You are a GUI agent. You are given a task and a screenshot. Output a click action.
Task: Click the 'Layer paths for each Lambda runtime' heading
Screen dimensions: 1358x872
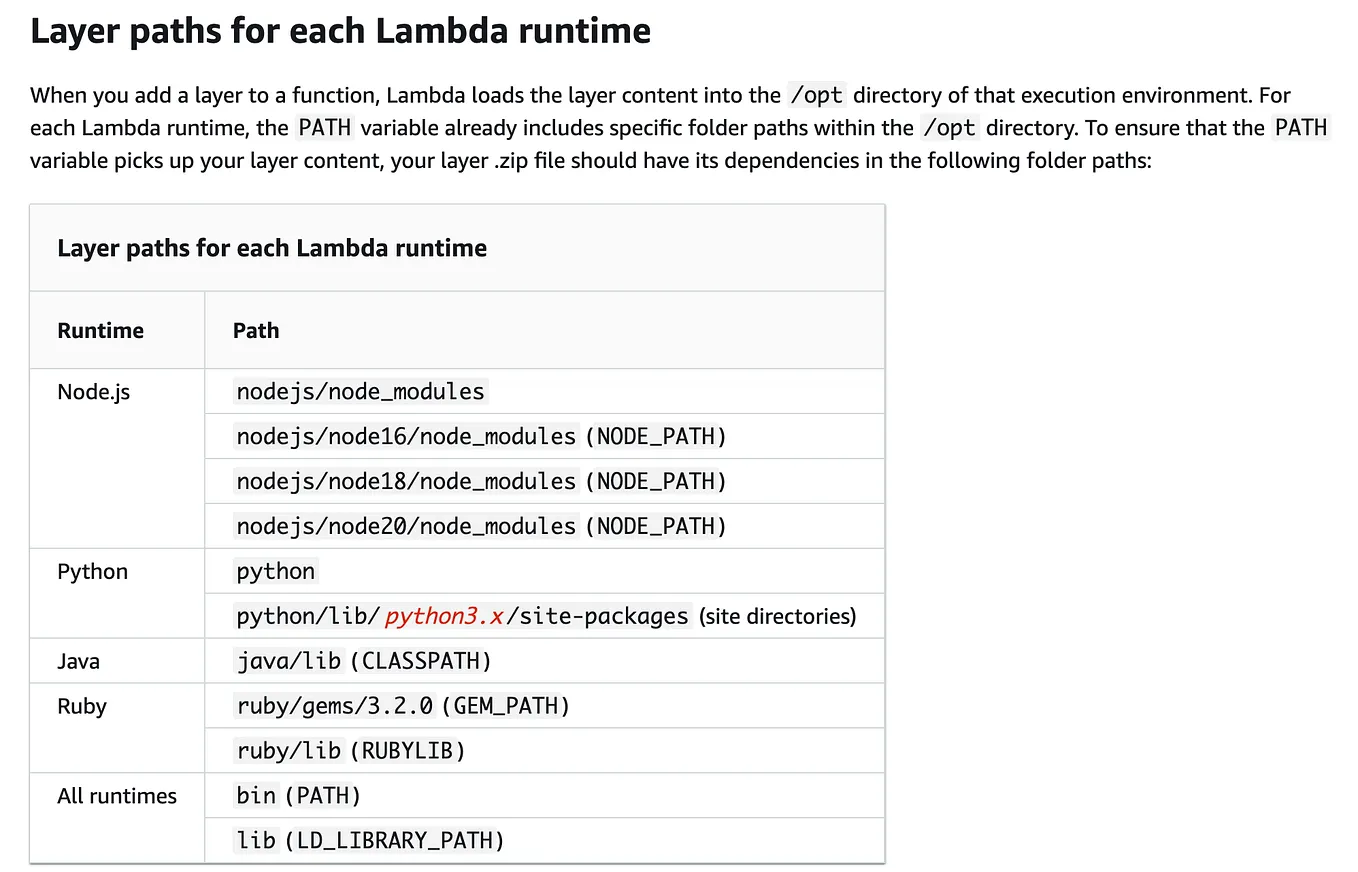point(340,31)
